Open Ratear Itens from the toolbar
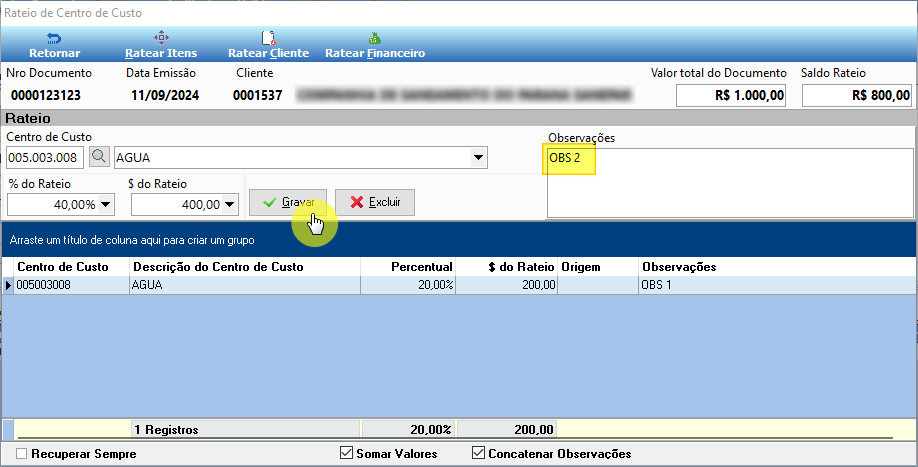The image size is (918, 467). [x=161, y=46]
